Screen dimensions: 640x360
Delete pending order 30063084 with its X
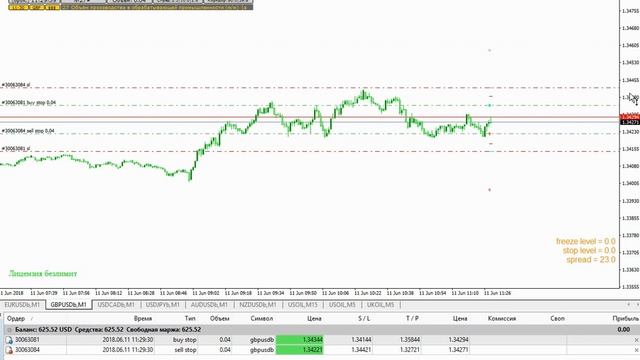[x=636, y=350]
